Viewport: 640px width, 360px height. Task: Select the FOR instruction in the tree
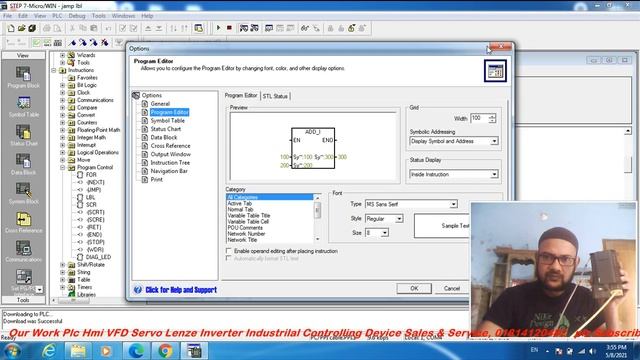91,175
